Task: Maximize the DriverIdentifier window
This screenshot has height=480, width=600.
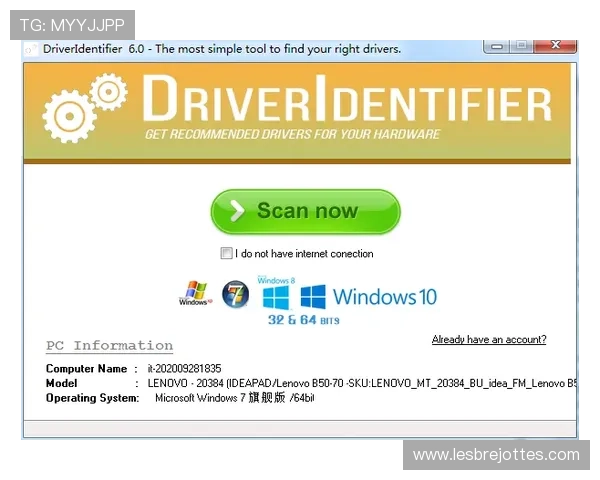Action: point(521,46)
